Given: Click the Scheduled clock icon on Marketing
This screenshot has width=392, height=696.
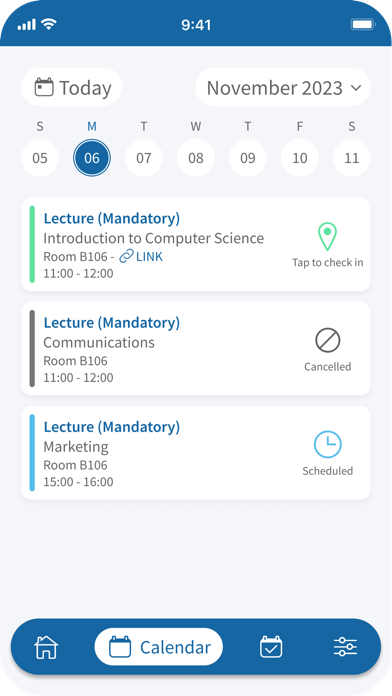Looking at the screenshot, I should [328, 444].
